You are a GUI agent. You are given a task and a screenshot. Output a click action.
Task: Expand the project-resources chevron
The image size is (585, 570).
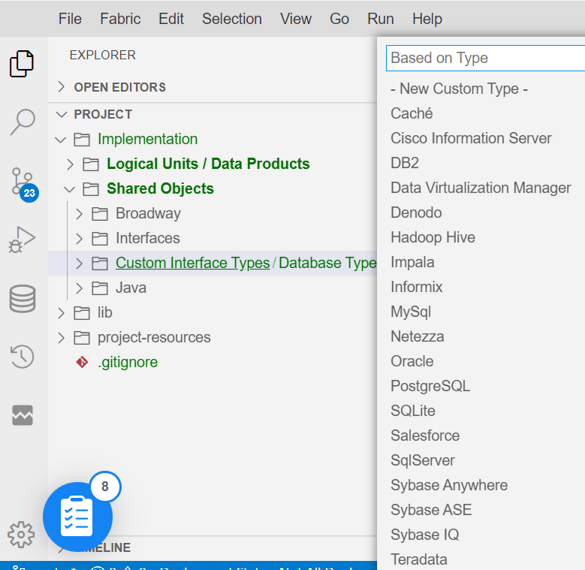[61, 338]
